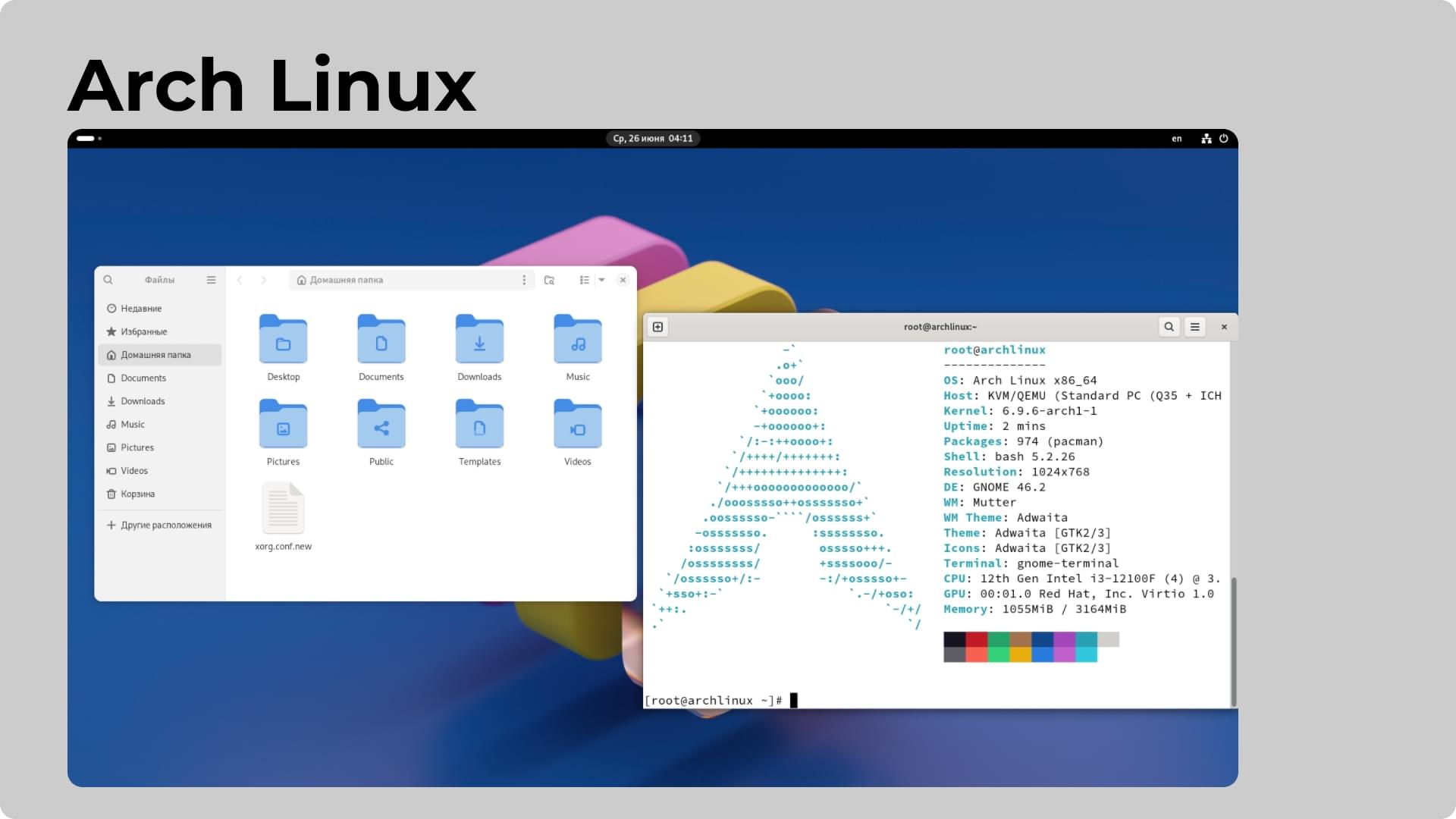The image size is (1456, 819).
Task: Click the Memory line in terminal
Action: pos(1035,609)
